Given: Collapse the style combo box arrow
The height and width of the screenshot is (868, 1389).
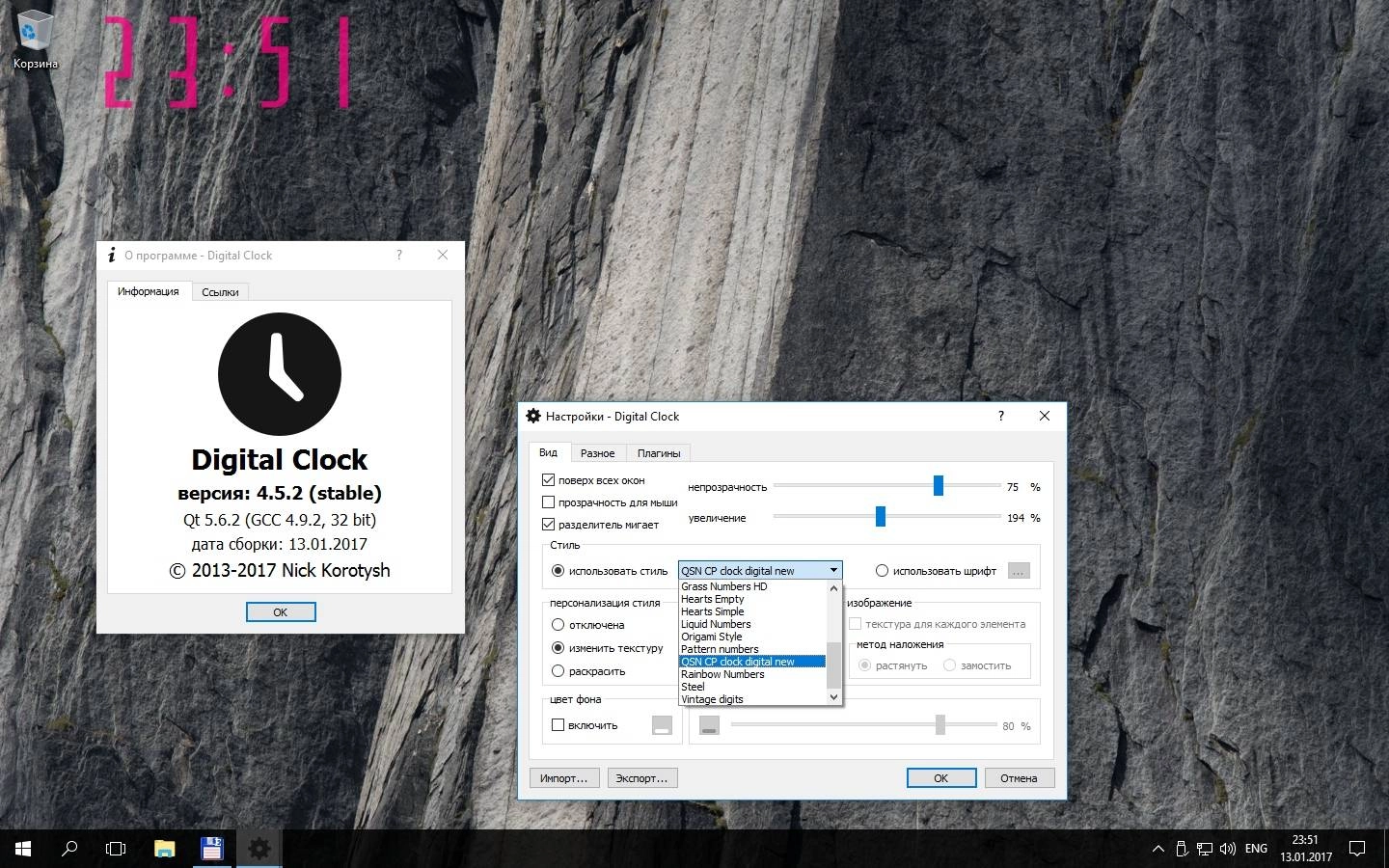Looking at the screenshot, I should 833,570.
